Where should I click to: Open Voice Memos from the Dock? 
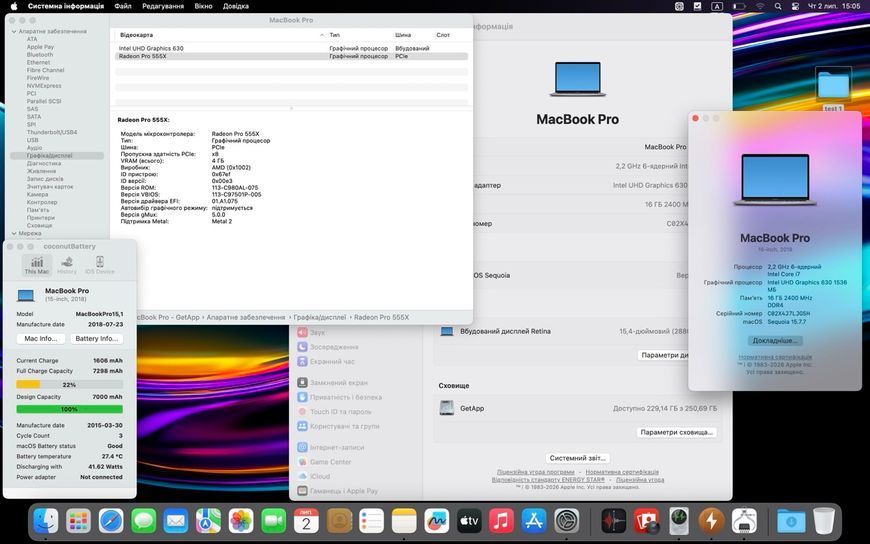click(x=614, y=521)
